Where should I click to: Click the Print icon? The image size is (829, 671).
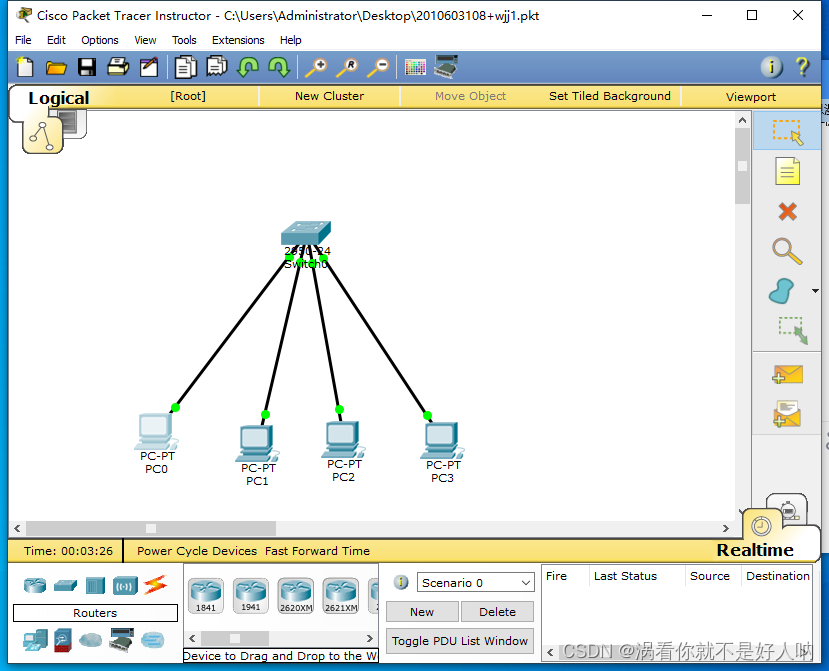(118, 67)
